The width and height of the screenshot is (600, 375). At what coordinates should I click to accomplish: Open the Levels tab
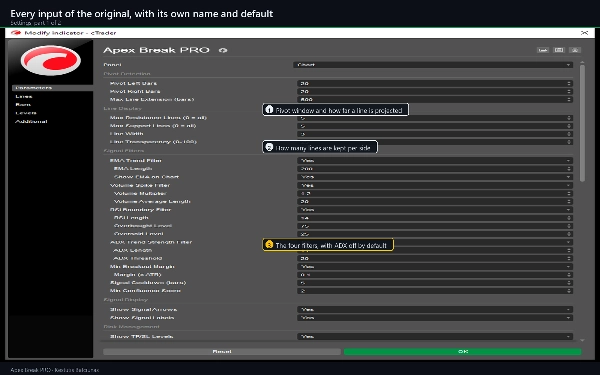26,113
